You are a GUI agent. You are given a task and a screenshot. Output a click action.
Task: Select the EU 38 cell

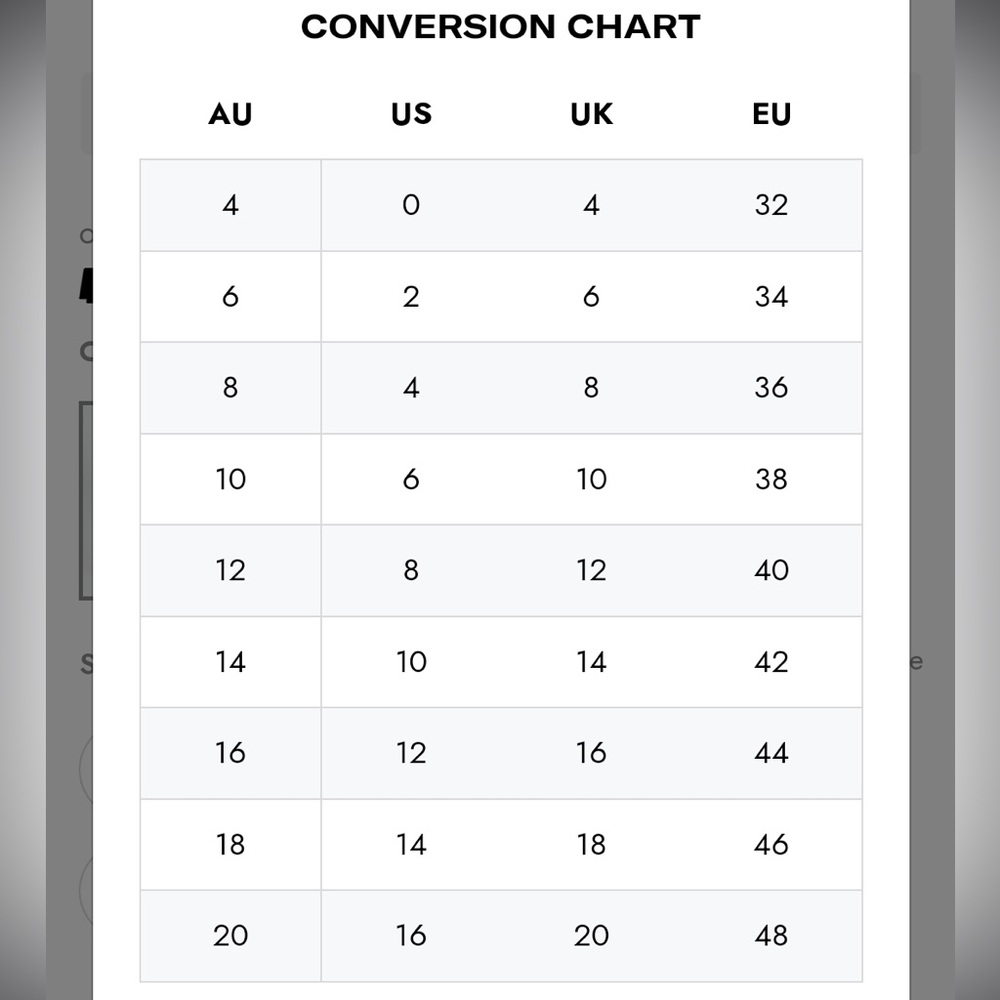[x=772, y=479]
